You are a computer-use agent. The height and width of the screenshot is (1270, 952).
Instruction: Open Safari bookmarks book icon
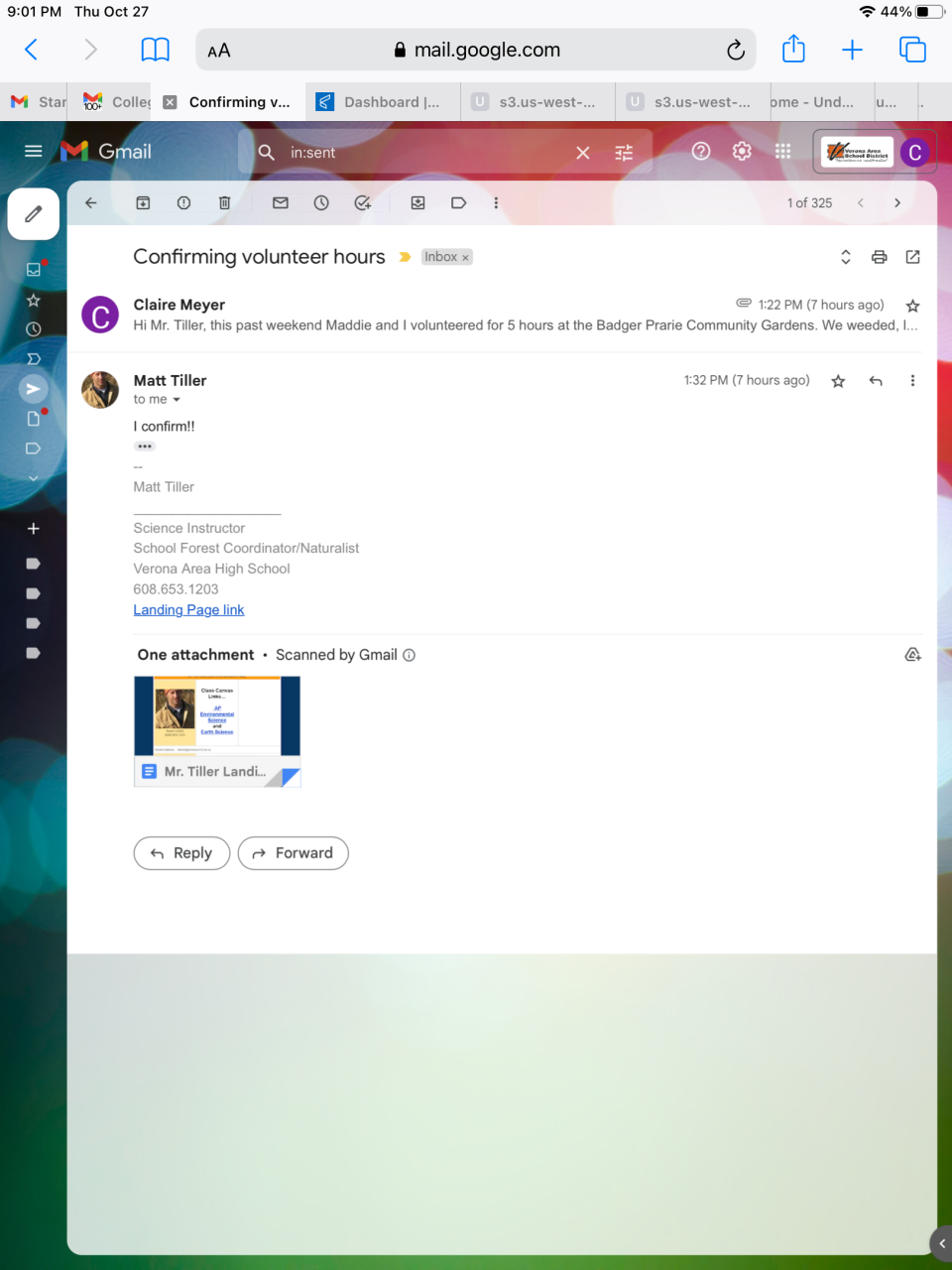[x=156, y=50]
